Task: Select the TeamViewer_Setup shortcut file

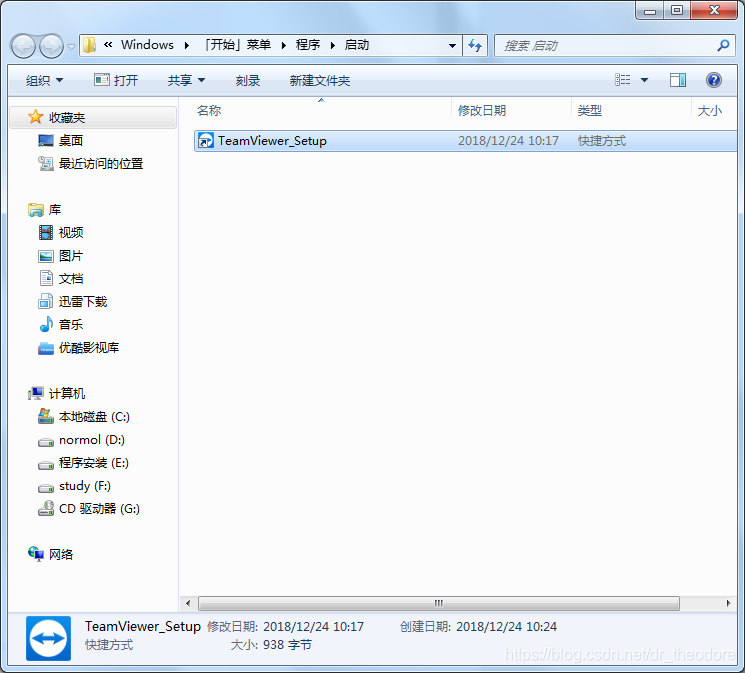Action: tap(465, 141)
